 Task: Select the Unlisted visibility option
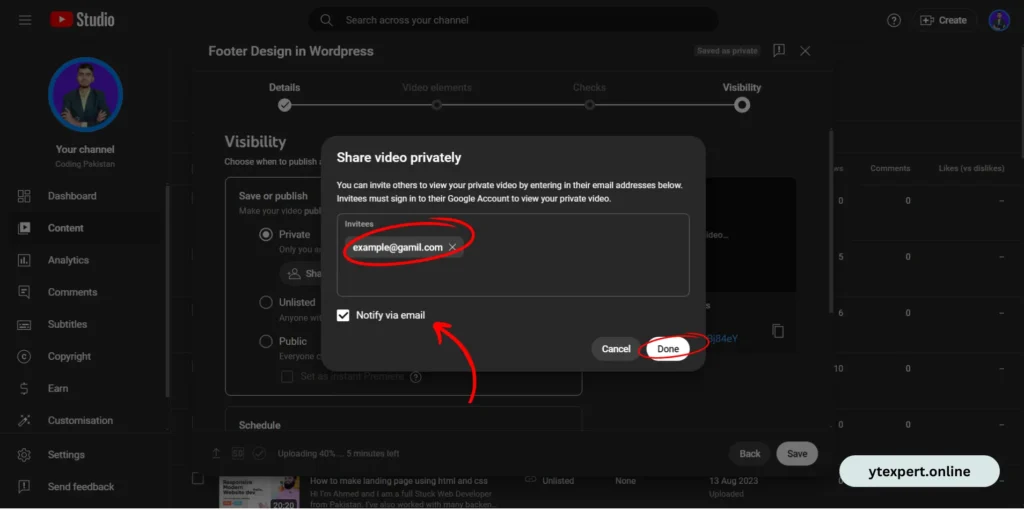pyautogui.click(x=266, y=302)
